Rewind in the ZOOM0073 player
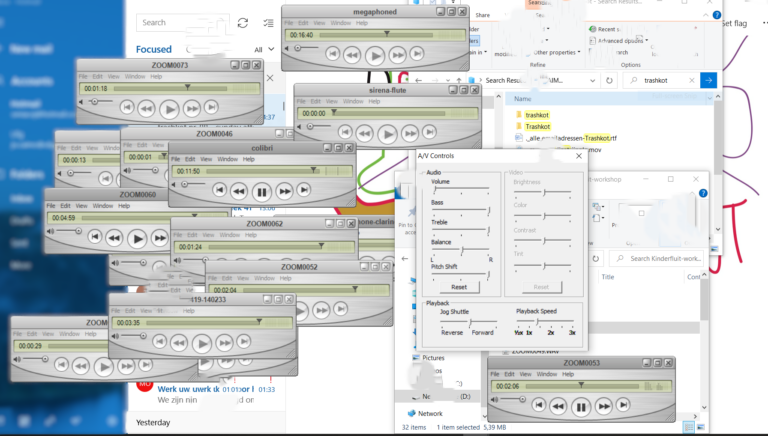The width and height of the screenshot is (768, 436). 146,109
